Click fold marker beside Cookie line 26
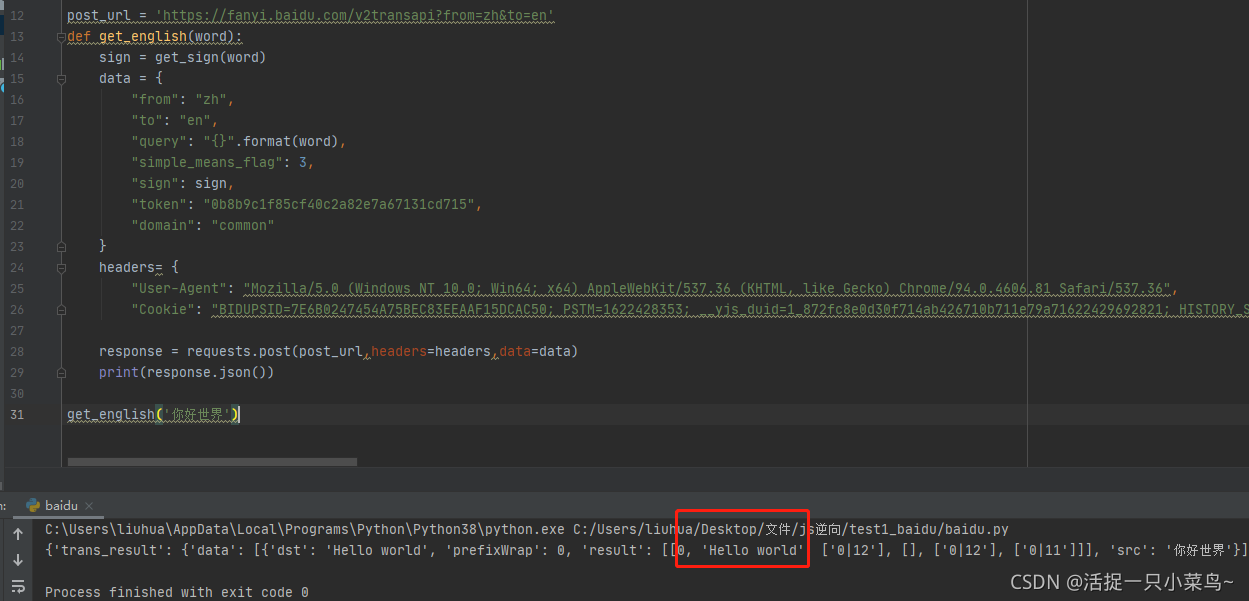Screen dimensions: 1249x601 (x=61, y=310)
